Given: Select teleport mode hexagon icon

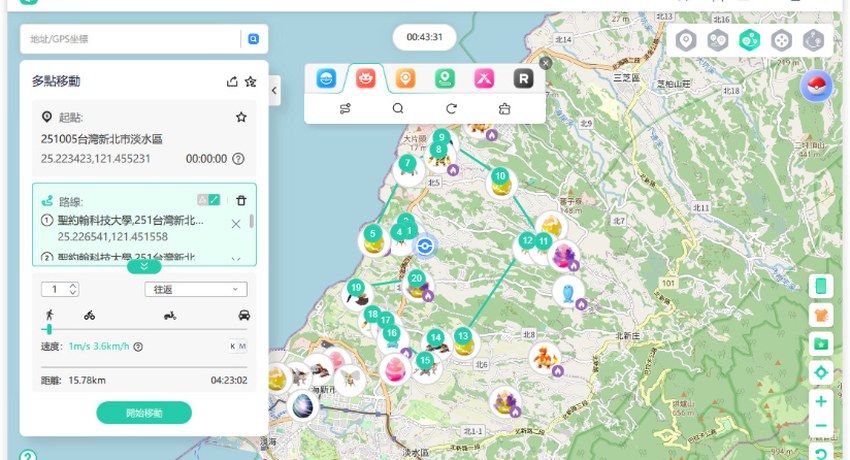Looking at the screenshot, I should click(x=686, y=40).
